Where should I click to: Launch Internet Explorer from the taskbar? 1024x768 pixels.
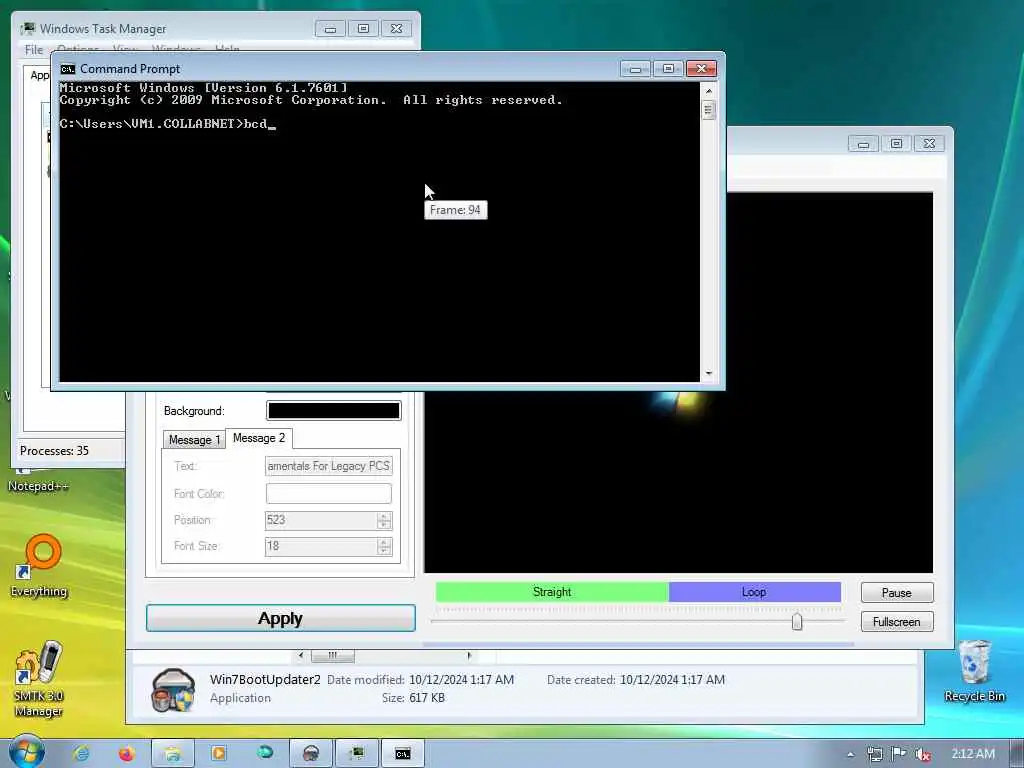point(82,754)
